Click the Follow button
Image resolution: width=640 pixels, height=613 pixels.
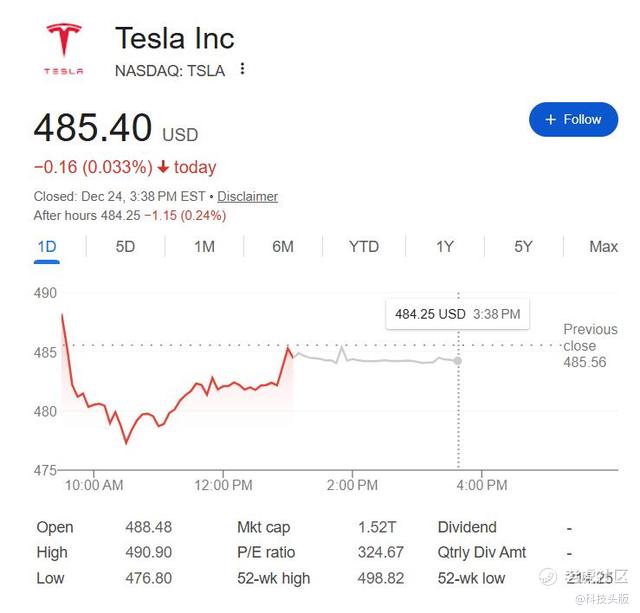coord(572,119)
